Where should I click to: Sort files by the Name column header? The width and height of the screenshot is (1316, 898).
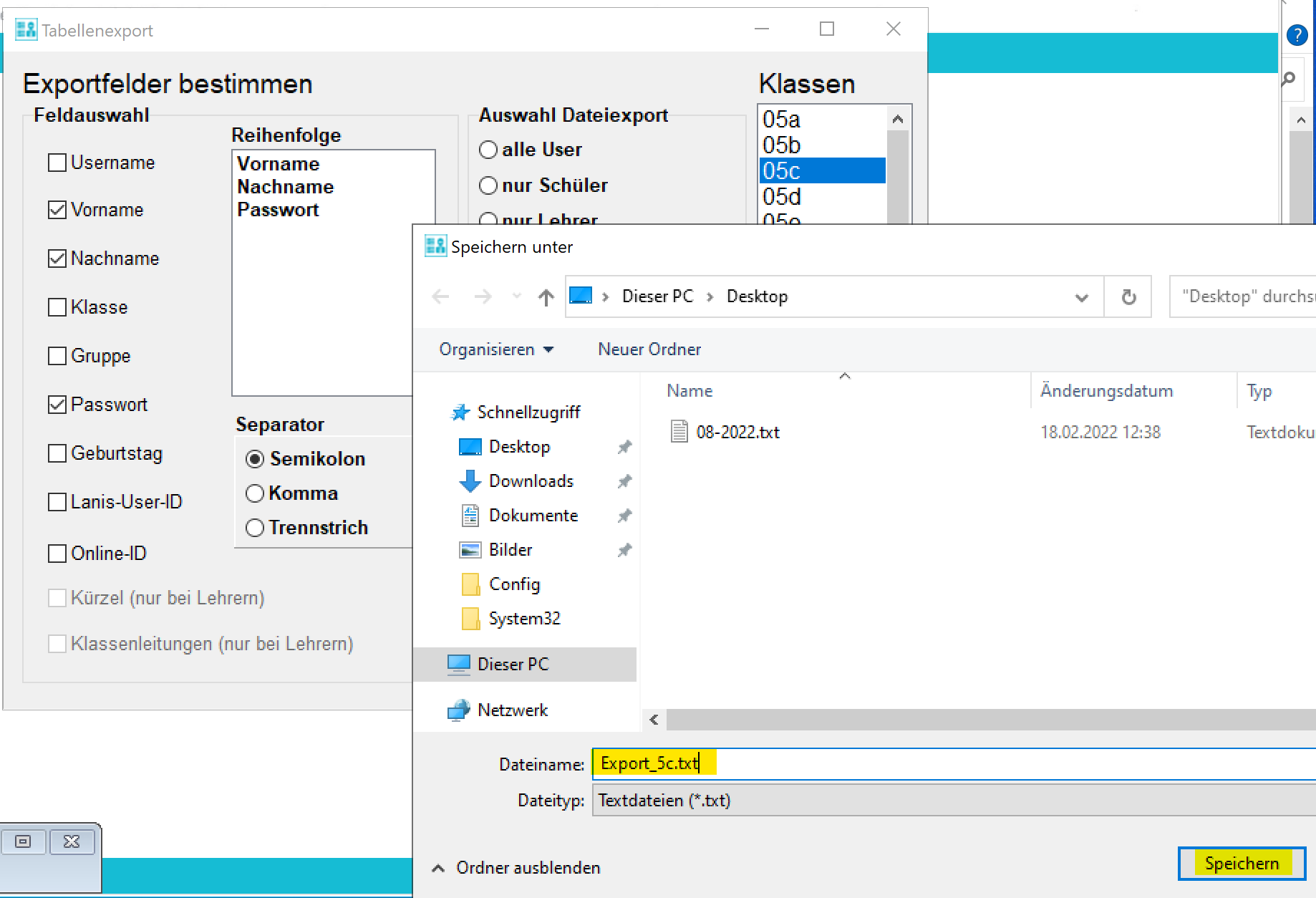(690, 391)
